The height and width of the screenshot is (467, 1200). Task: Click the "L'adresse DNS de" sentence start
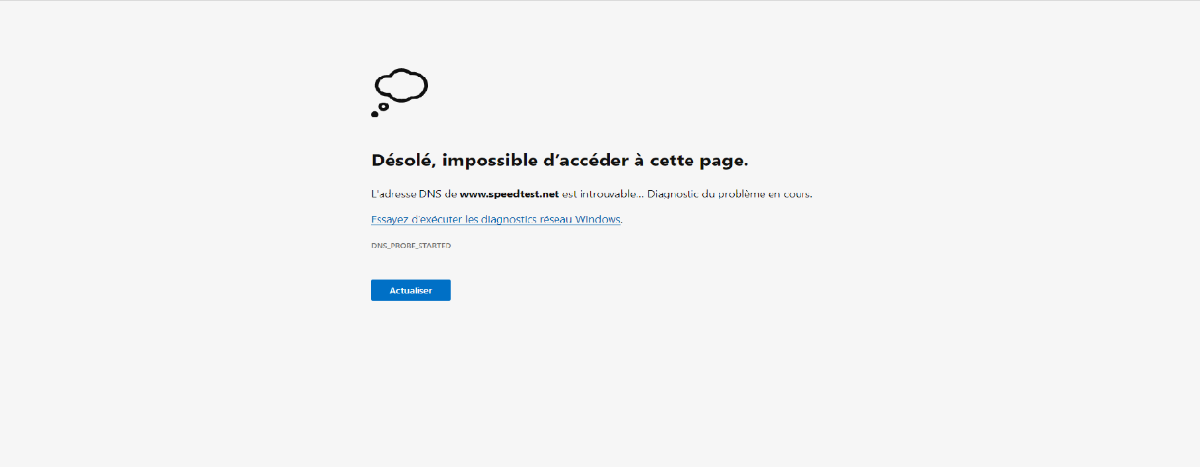(x=413, y=194)
